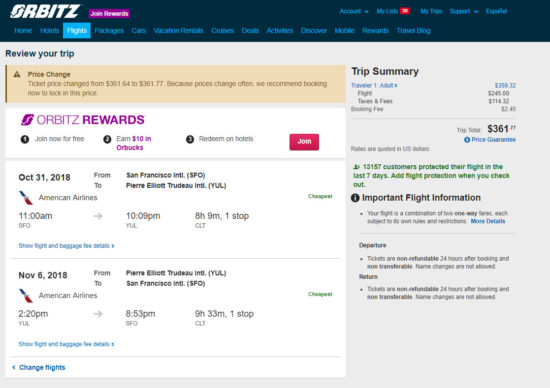Open the More Details link
The image size is (550, 388).
[x=488, y=221]
